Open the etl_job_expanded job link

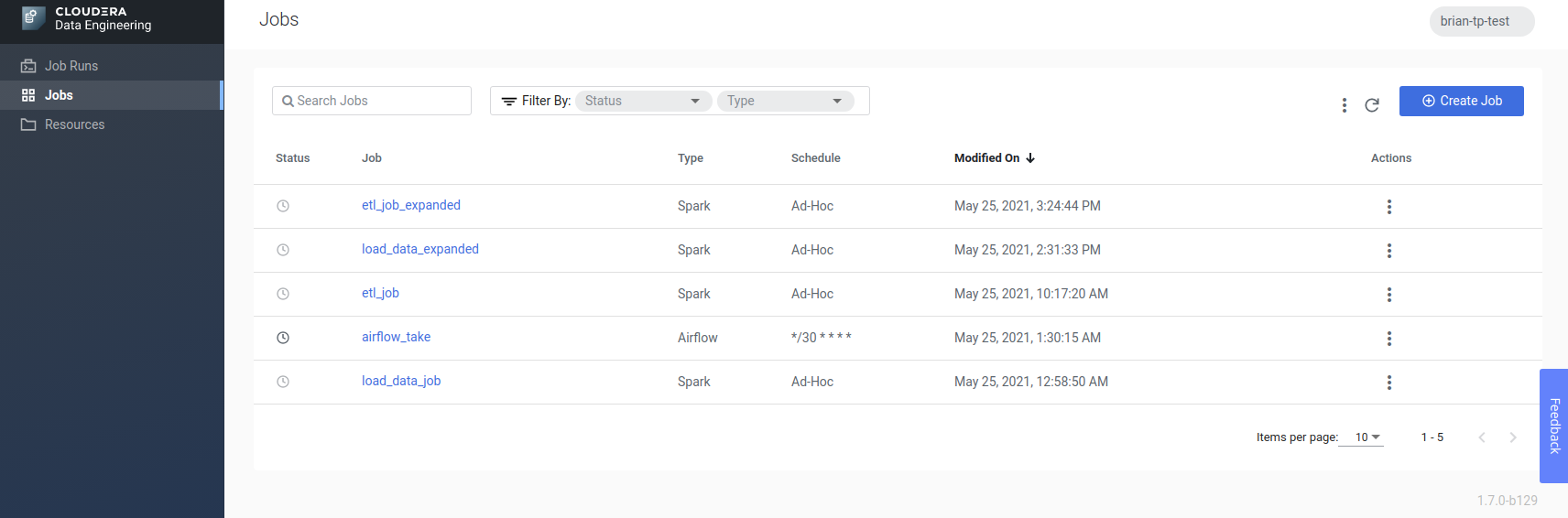pos(411,205)
